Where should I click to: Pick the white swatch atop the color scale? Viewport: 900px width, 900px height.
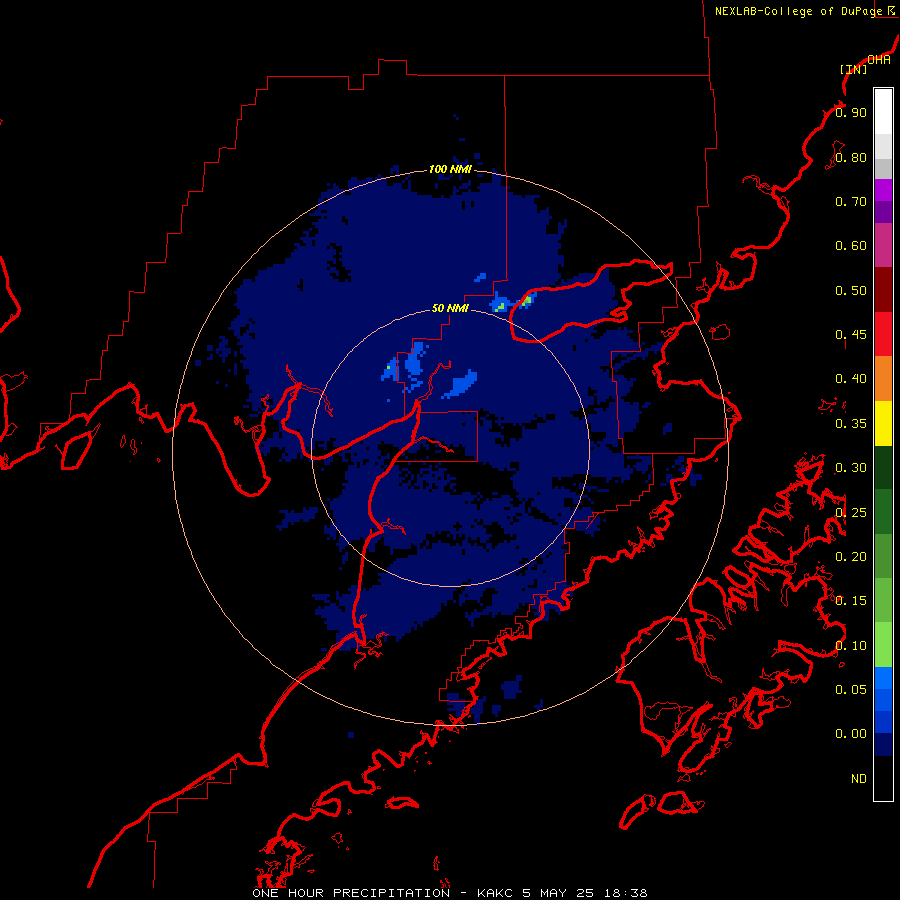click(883, 112)
